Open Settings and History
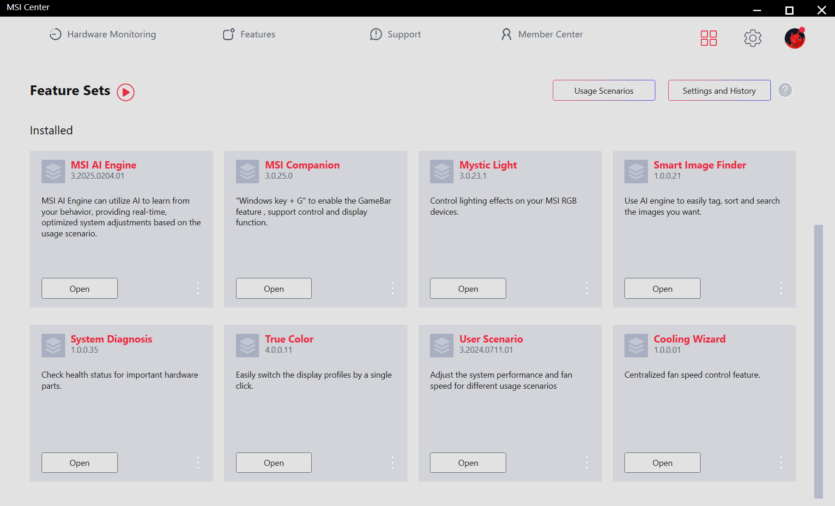The image size is (835, 506). (x=719, y=91)
